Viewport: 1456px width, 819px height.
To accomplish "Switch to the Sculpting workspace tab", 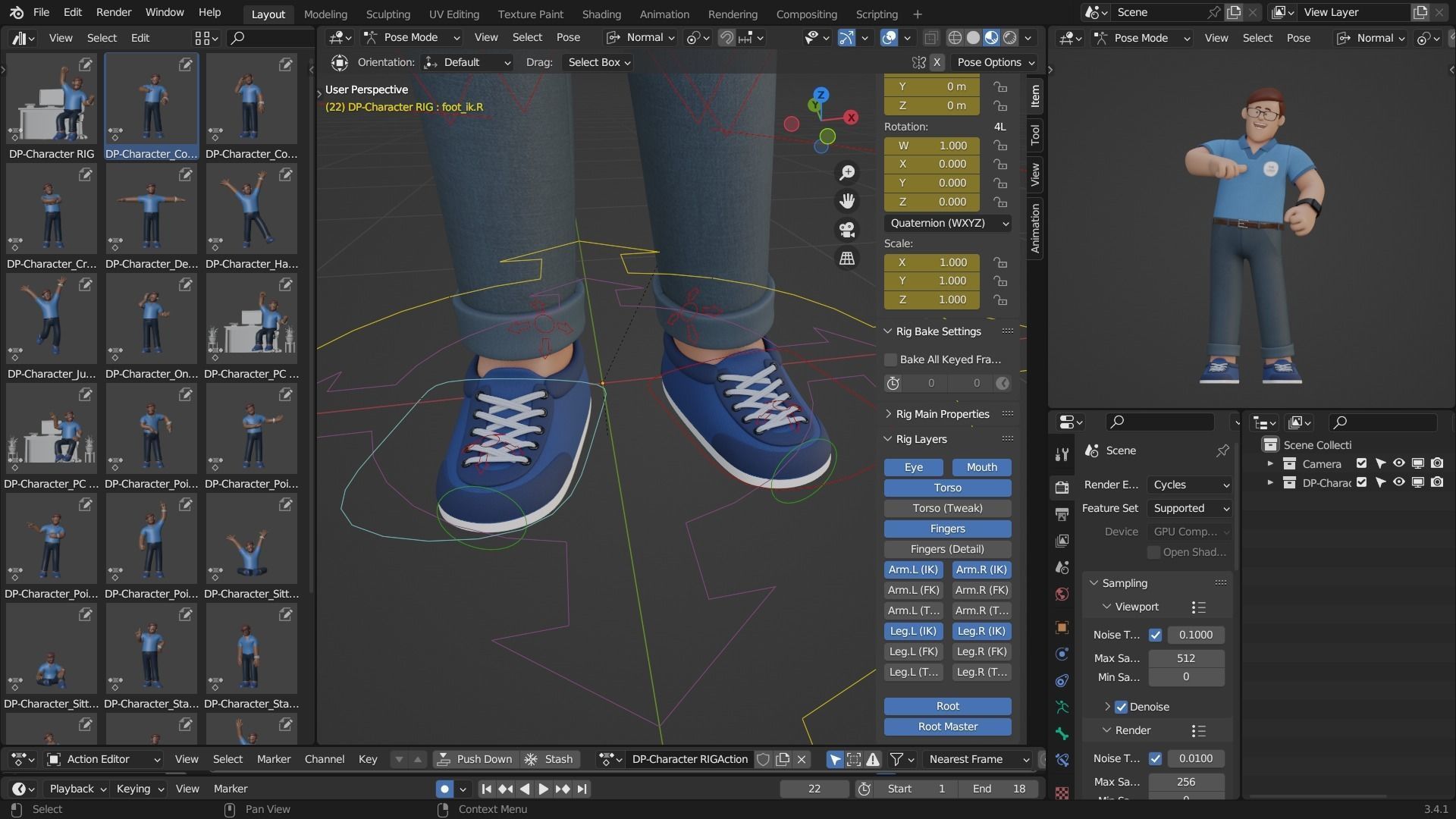I will click(388, 14).
